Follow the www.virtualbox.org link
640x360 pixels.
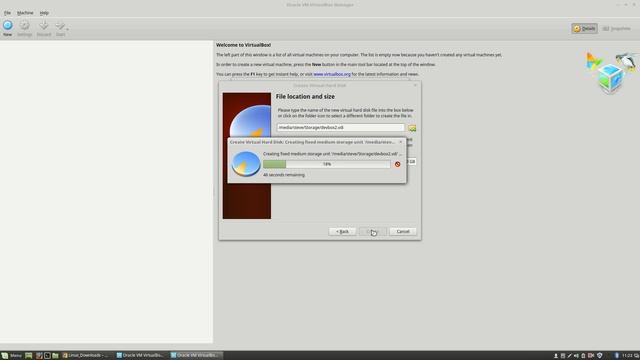point(332,74)
